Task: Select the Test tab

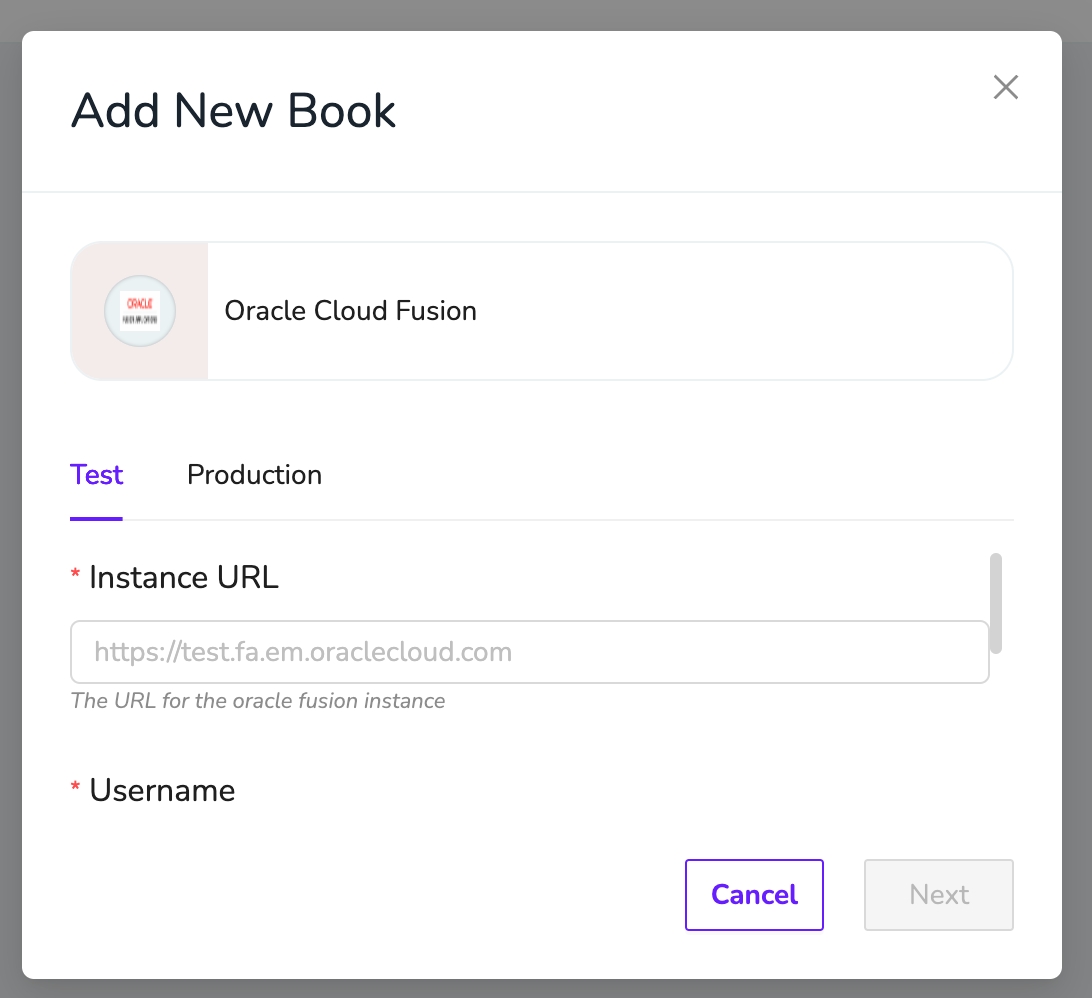Action: click(x=96, y=475)
